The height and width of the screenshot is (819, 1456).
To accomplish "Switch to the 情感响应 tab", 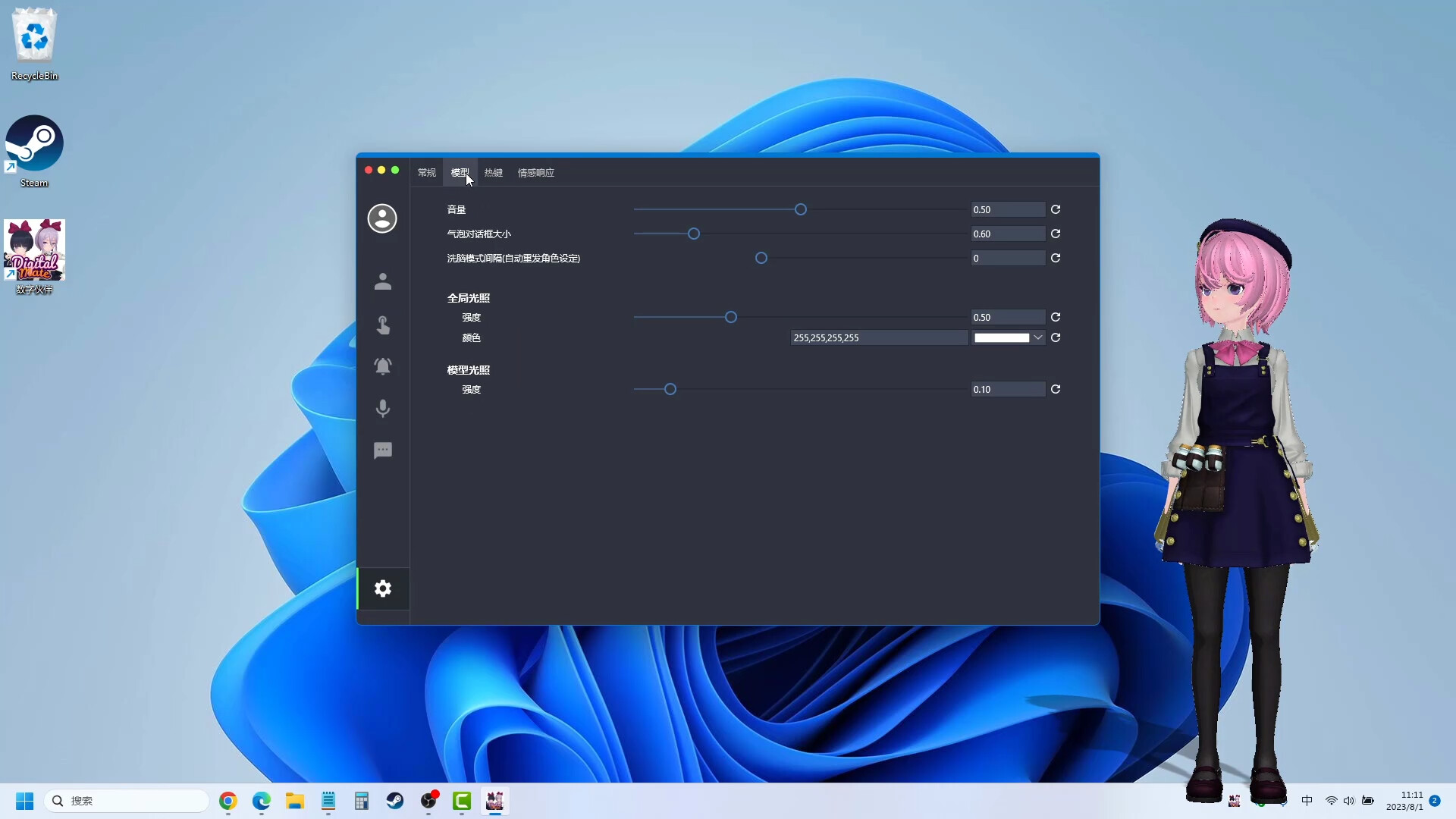I will pos(535,172).
